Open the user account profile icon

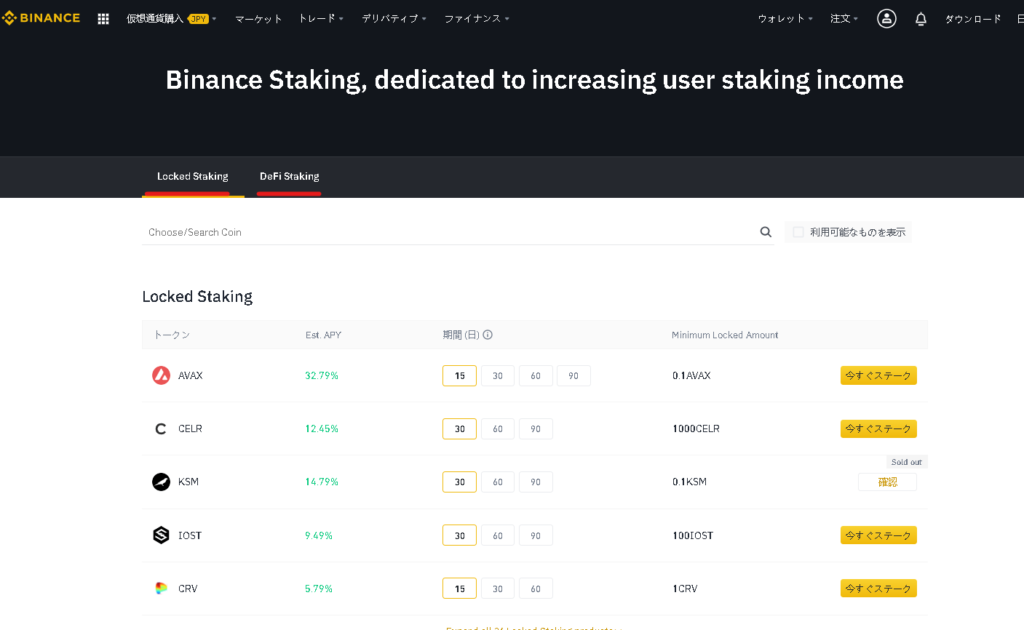click(886, 18)
